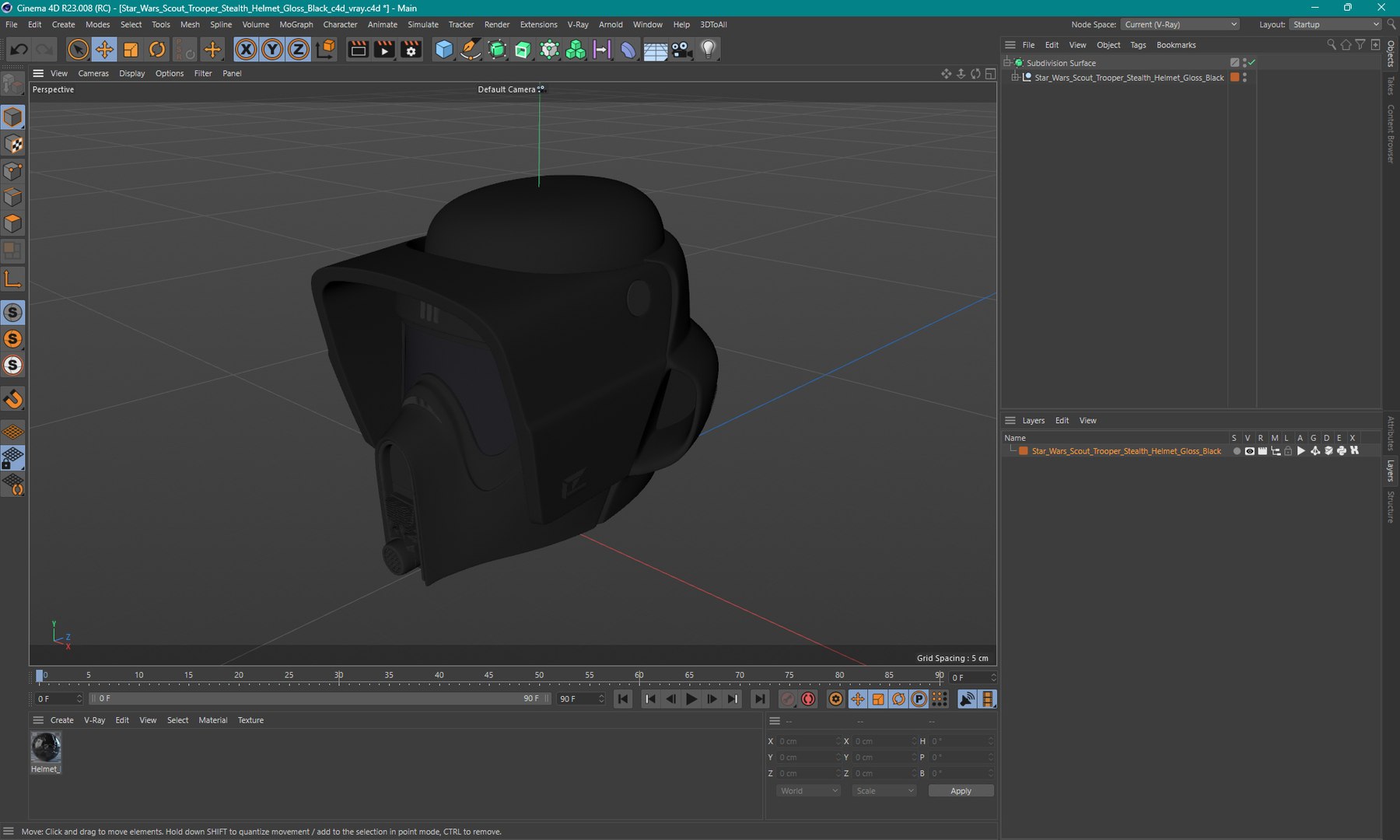Open viewport Display menu
Viewport: 1400px width, 840px height.
click(131, 74)
